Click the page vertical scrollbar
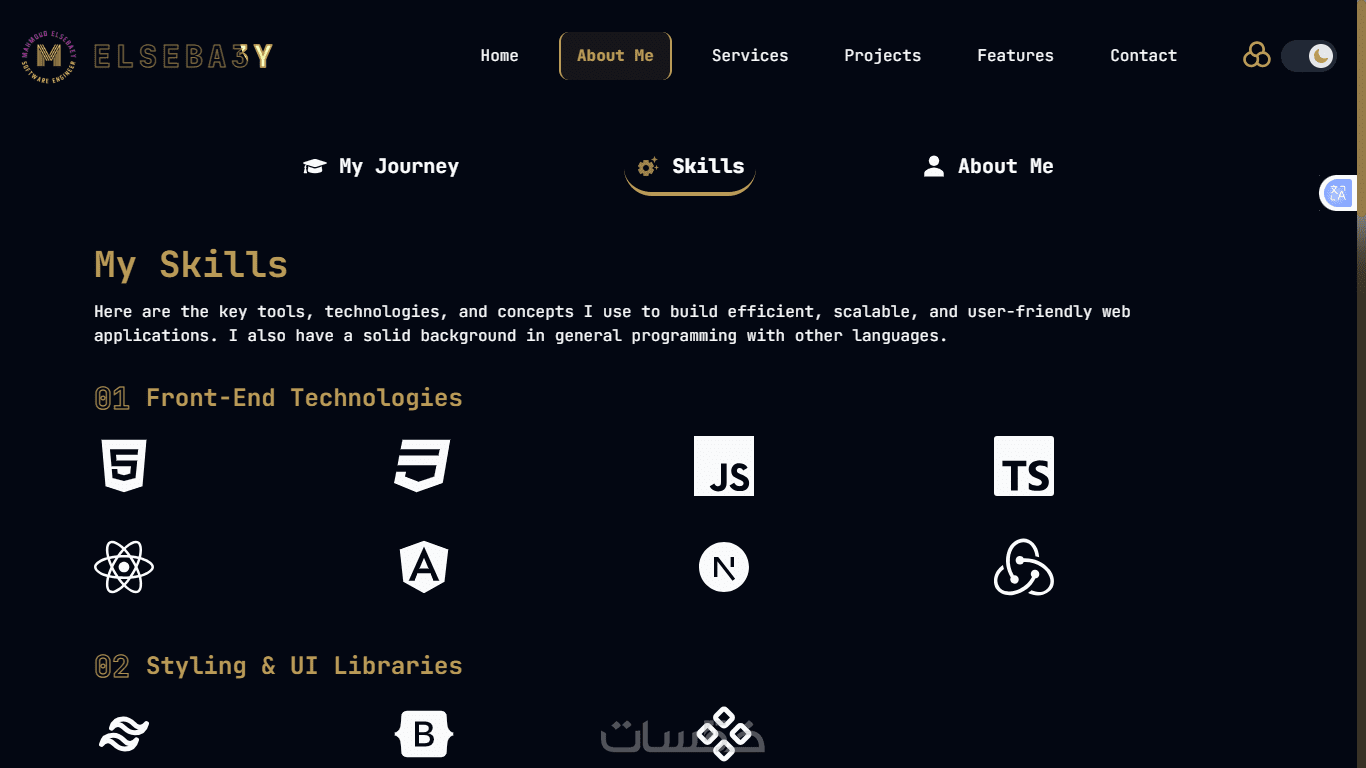Viewport: 1366px width, 768px height. tap(1361, 384)
